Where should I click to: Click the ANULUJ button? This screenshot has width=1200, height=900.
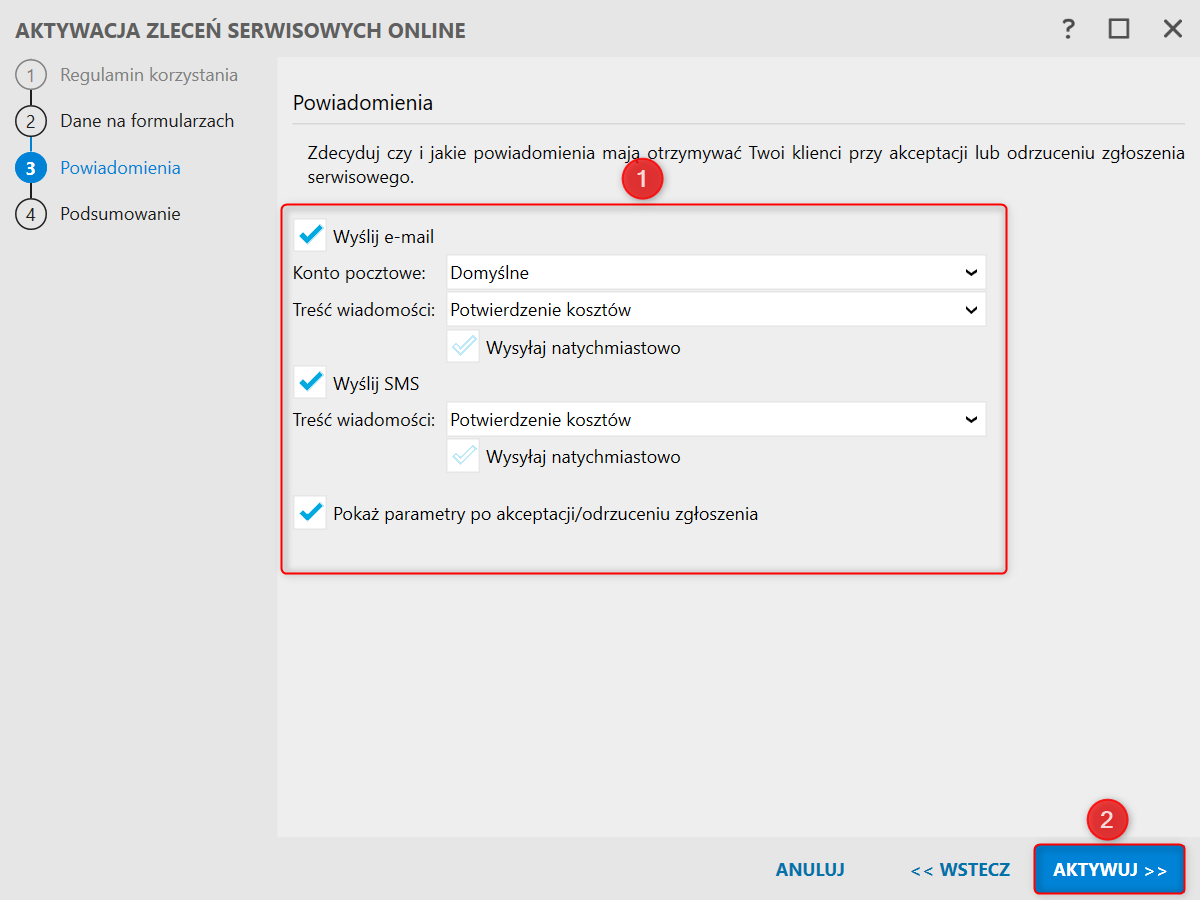click(810, 870)
